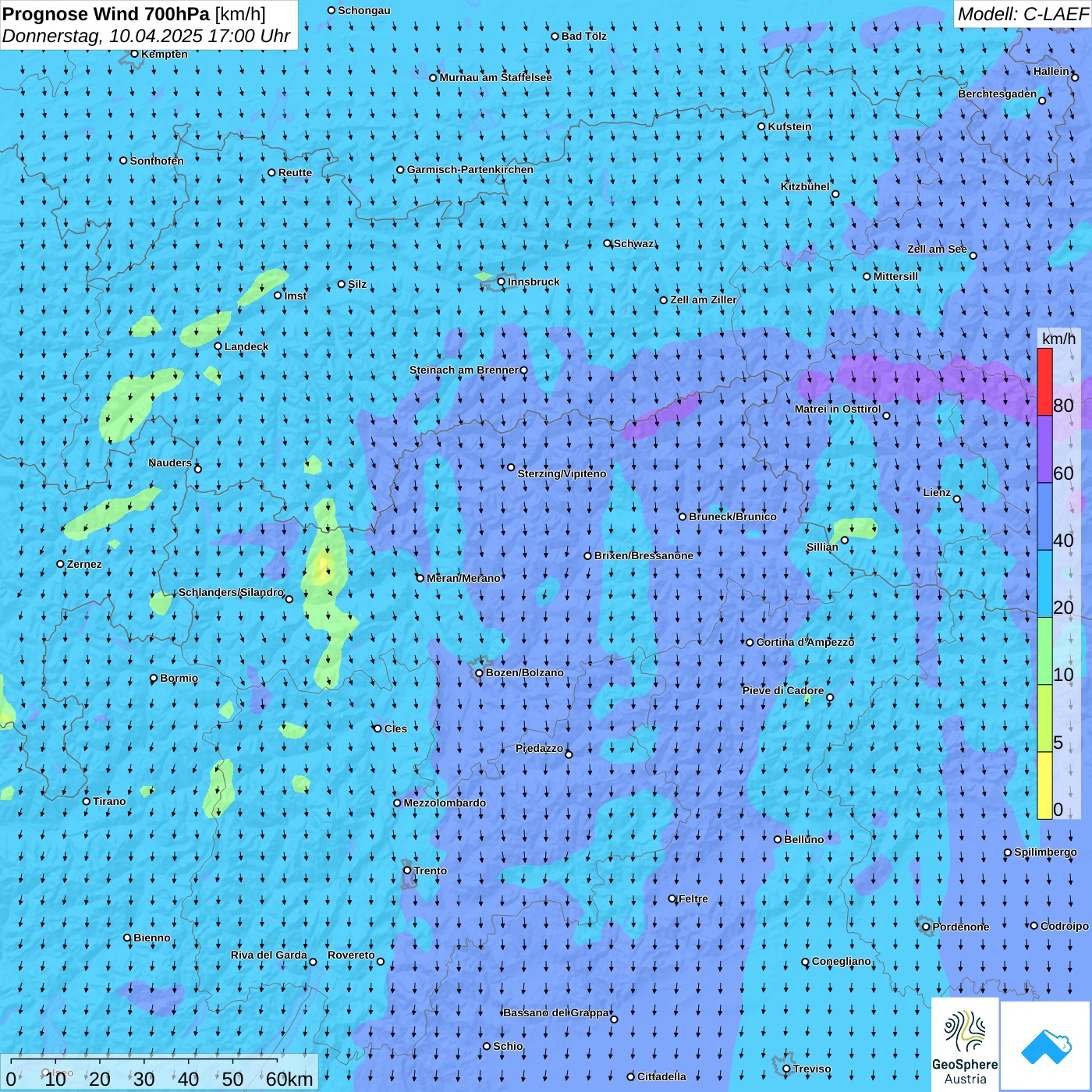Choose the green 10–20 km/h legend segment
Viewport: 1092px width, 1092px height.
[1044, 651]
